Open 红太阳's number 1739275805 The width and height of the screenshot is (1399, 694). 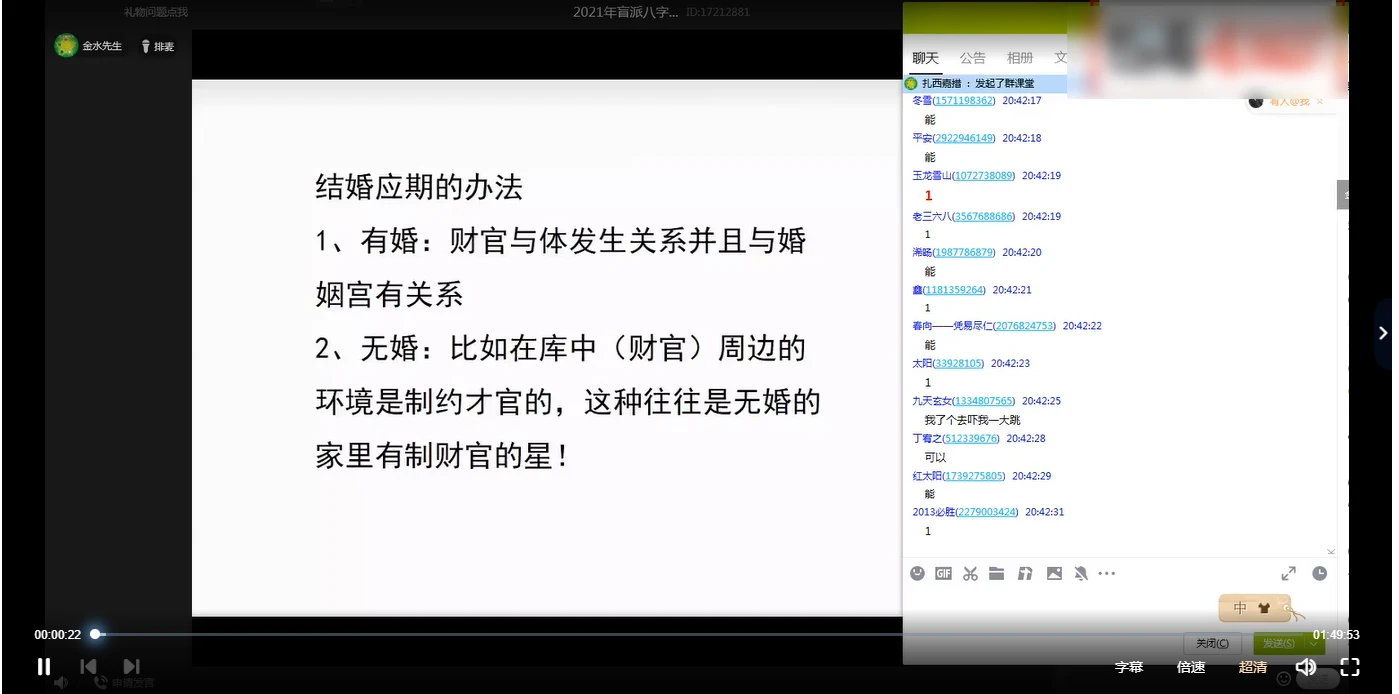click(974, 477)
